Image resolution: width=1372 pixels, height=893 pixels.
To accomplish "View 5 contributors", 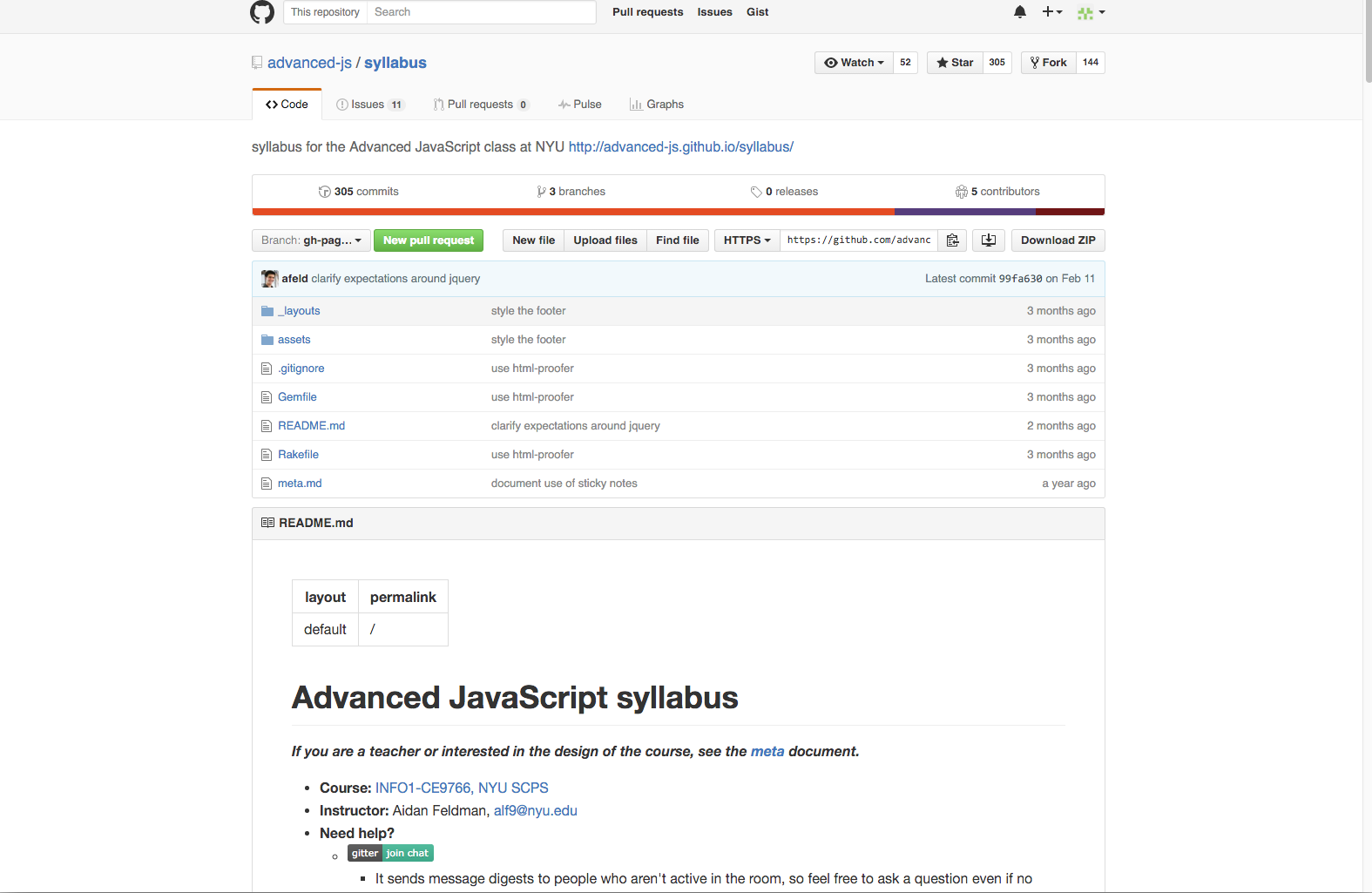I will [x=997, y=192].
